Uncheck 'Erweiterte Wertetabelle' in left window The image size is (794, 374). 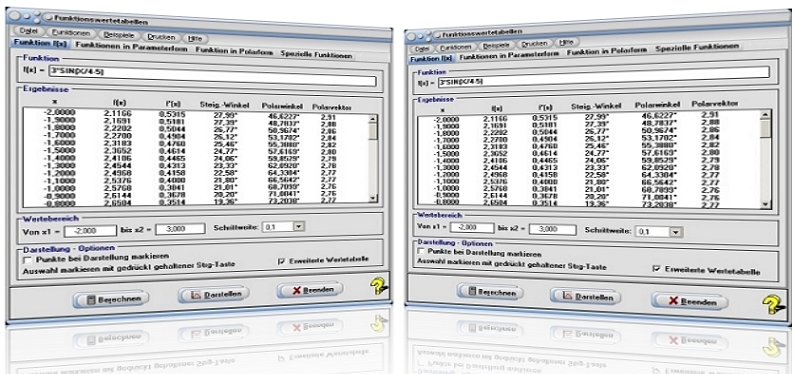282,261
